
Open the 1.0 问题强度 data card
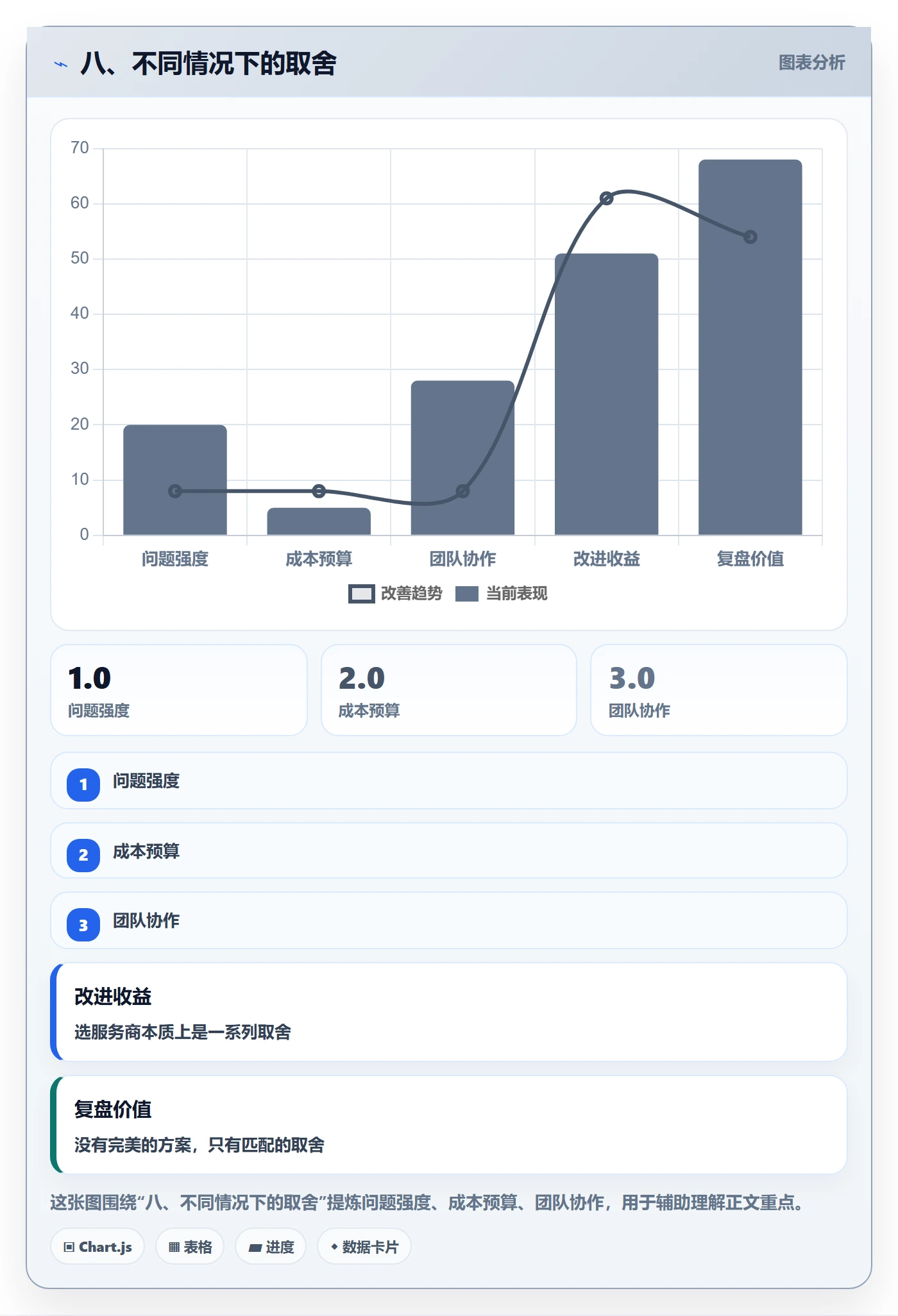click(179, 690)
